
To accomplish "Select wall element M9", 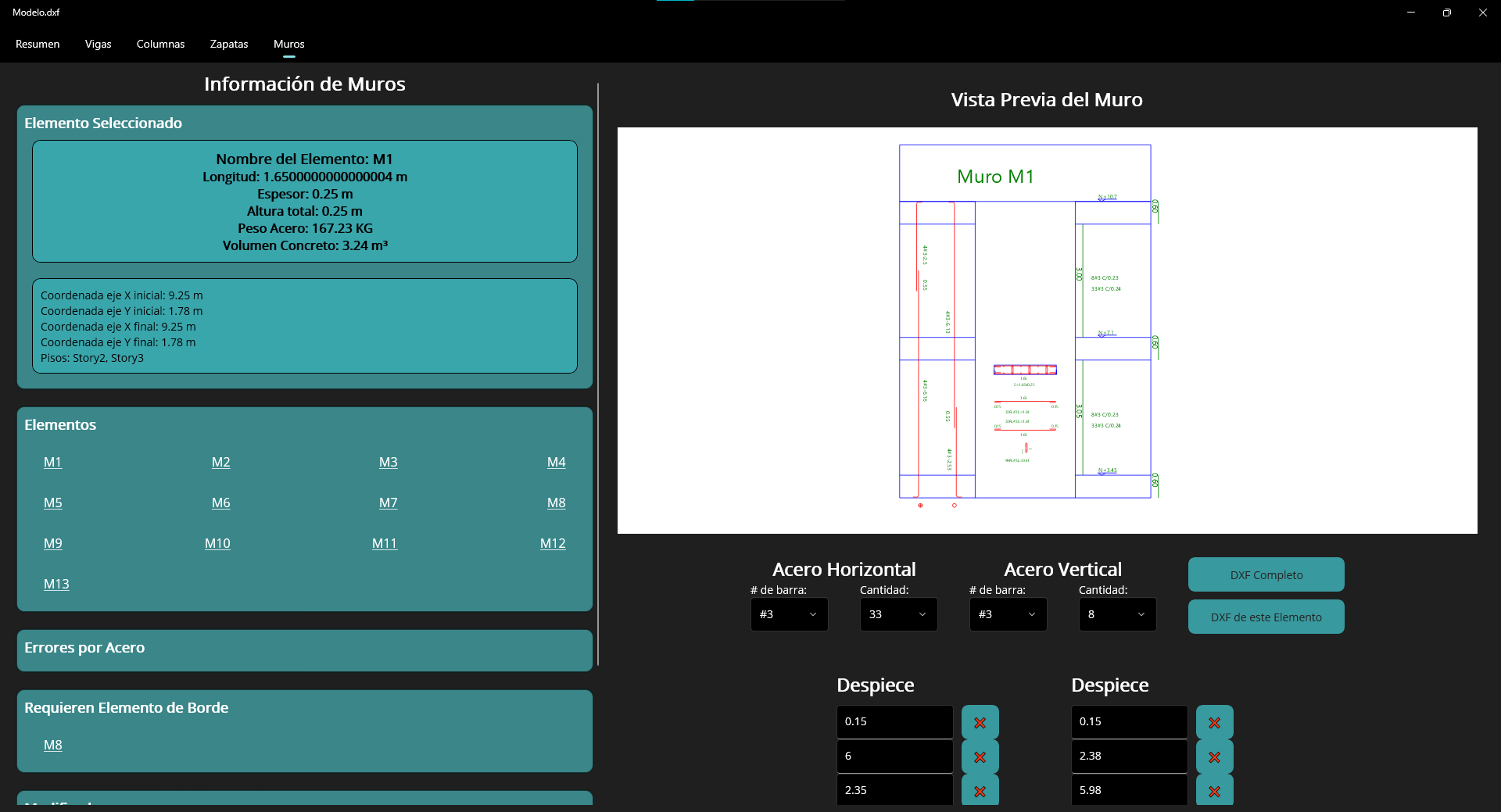I will [52, 543].
